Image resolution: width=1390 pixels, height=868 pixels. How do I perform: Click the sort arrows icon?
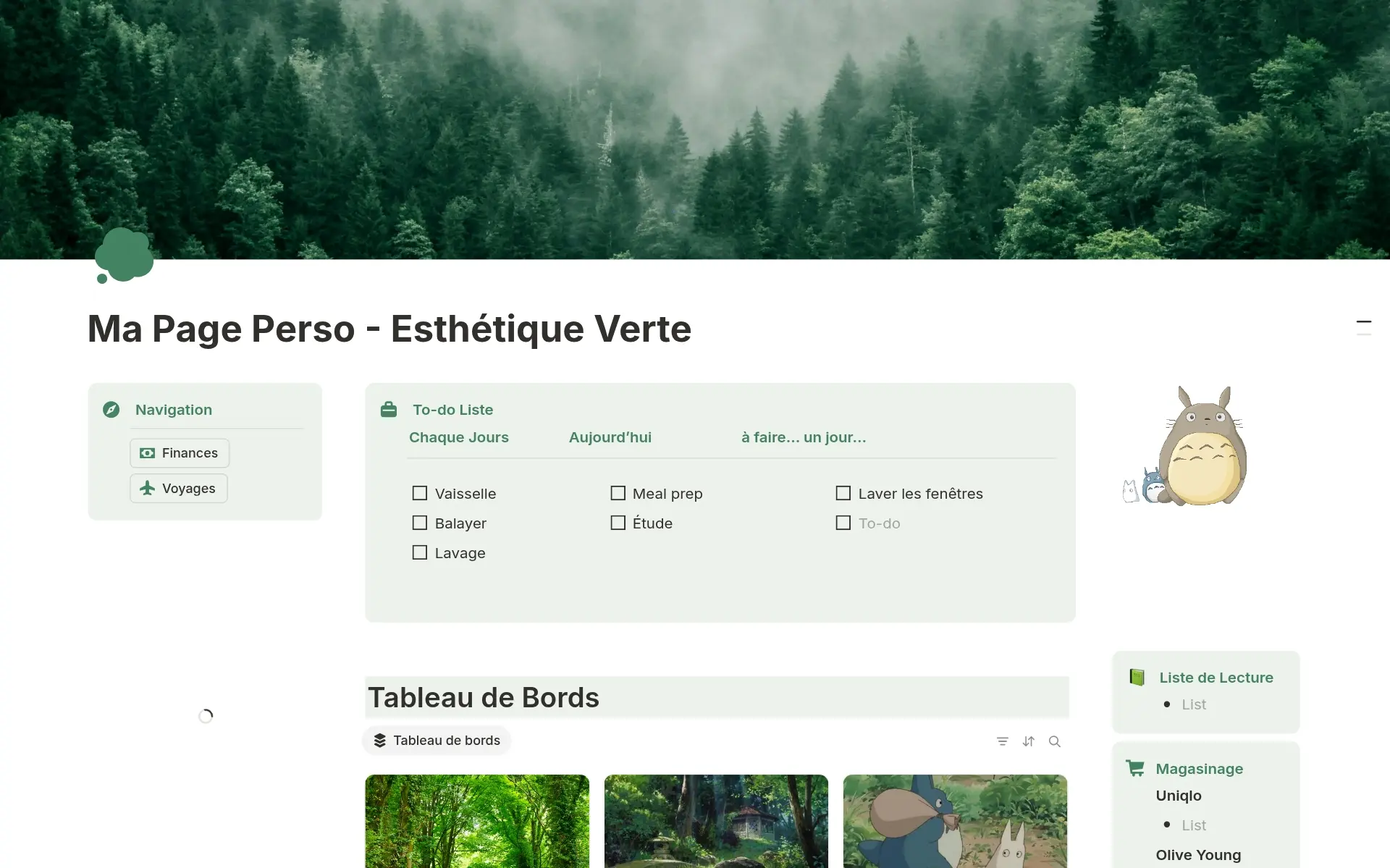(x=1028, y=741)
